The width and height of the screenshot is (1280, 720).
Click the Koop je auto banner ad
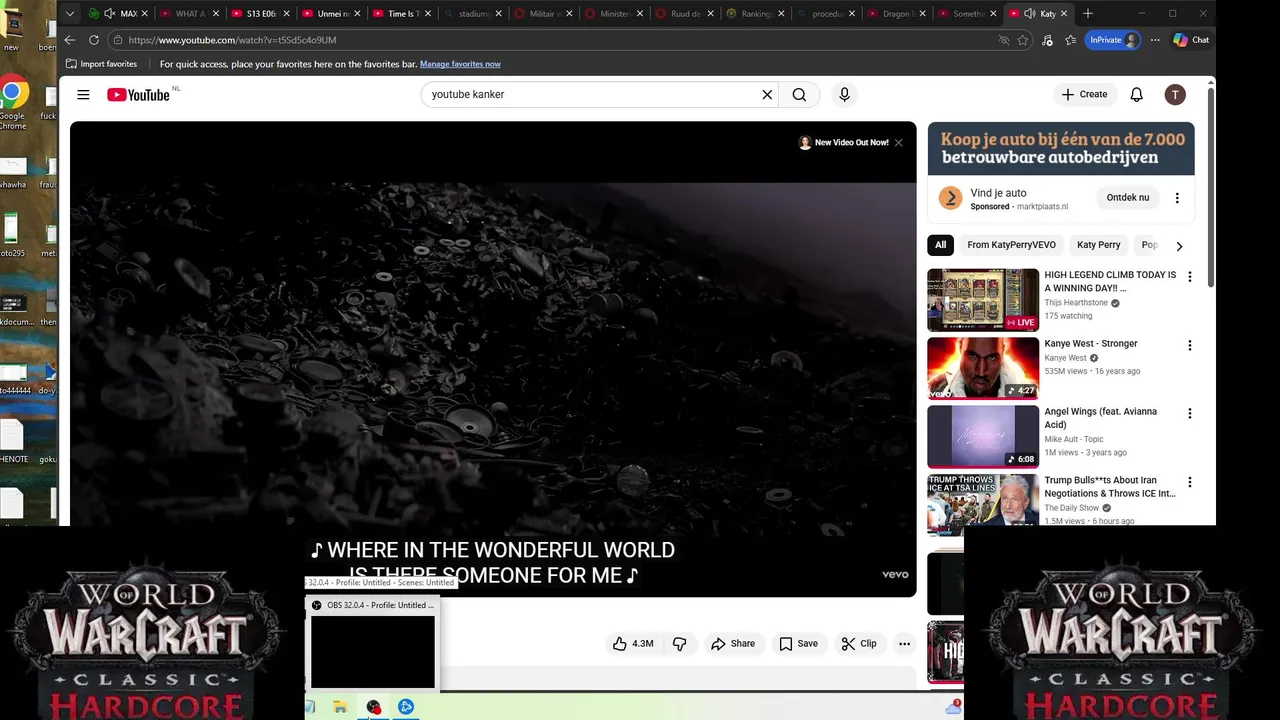tap(1061, 149)
